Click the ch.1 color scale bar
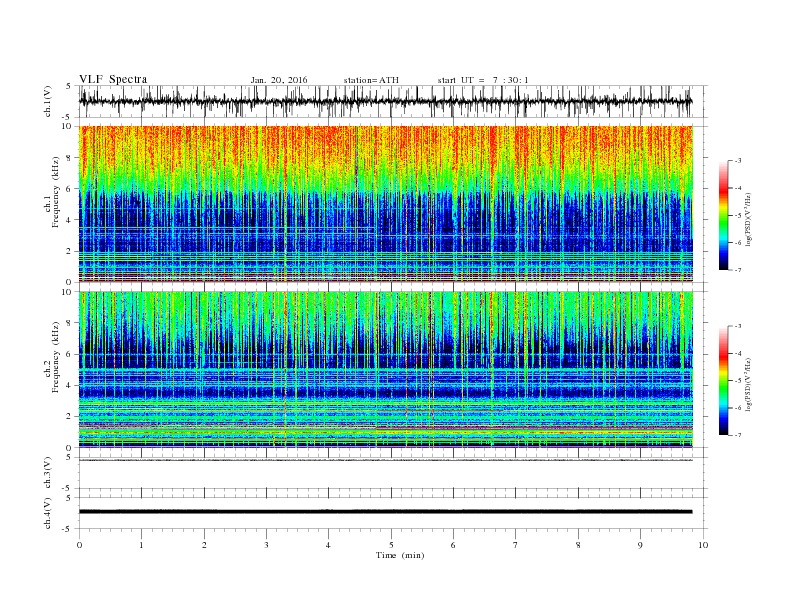The width and height of the screenshot is (792, 612). [x=723, y=215]
